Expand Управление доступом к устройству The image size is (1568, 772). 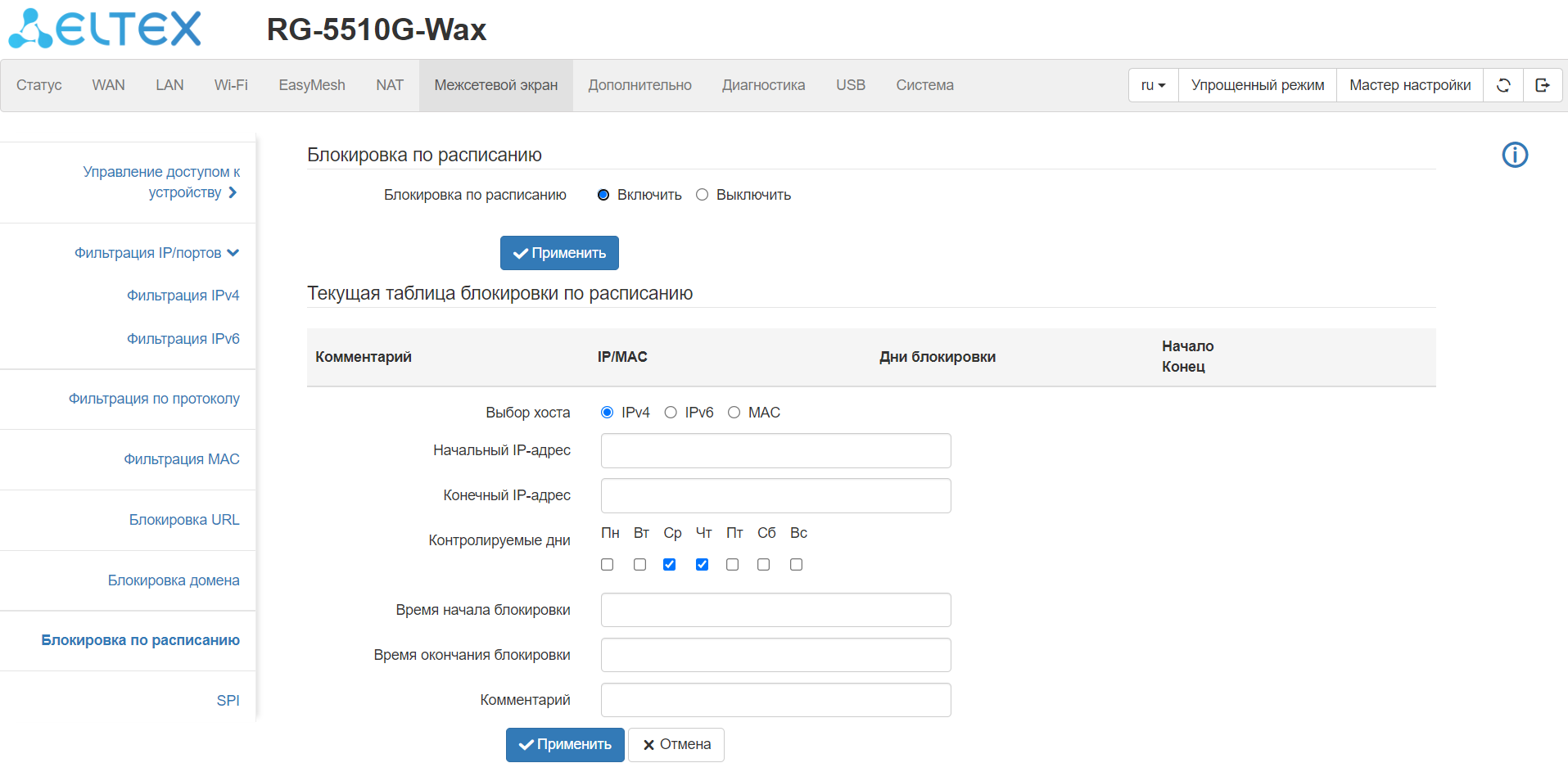pyautogui.click(x=160, y=182)
